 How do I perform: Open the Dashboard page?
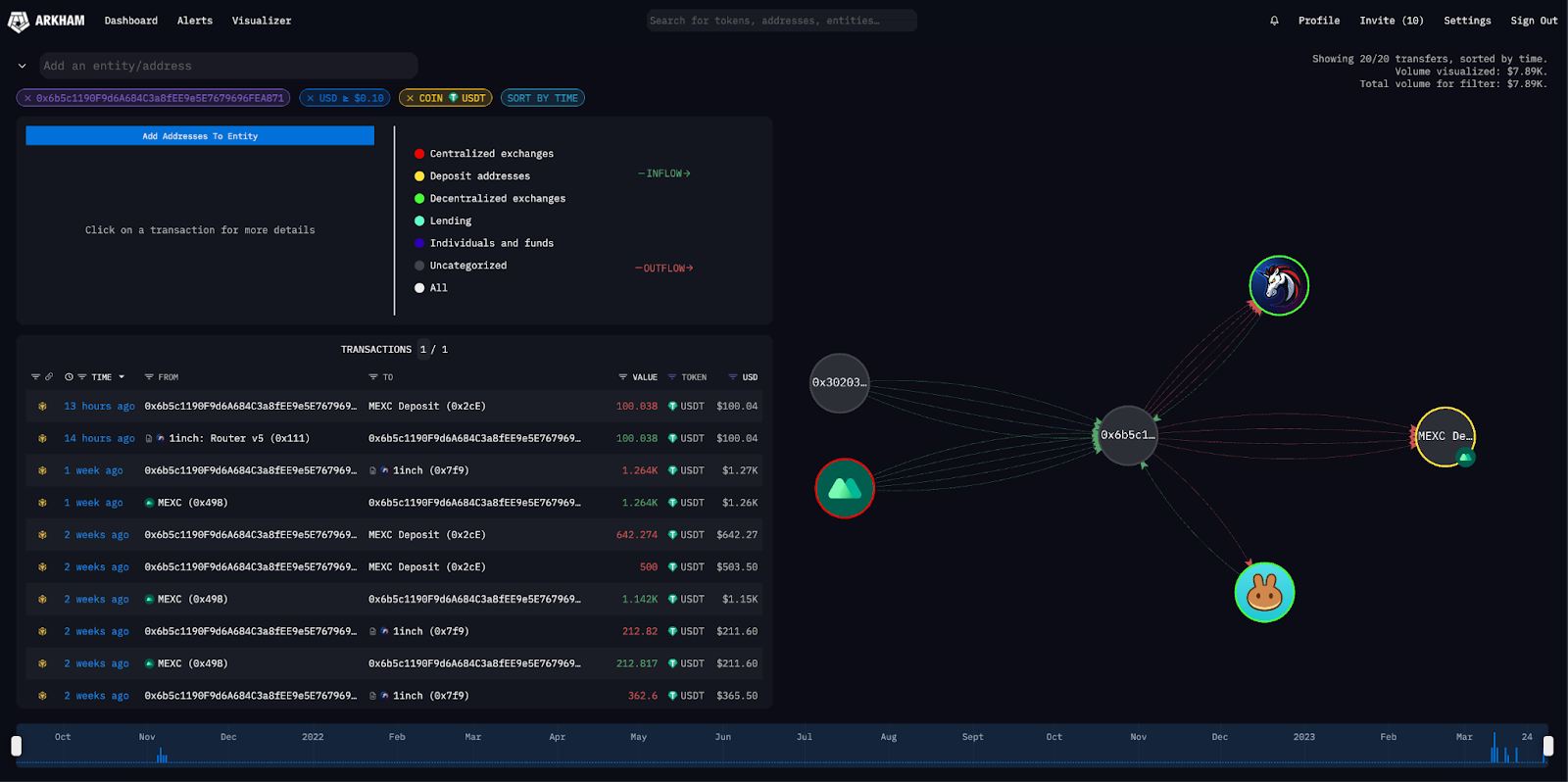131,21
